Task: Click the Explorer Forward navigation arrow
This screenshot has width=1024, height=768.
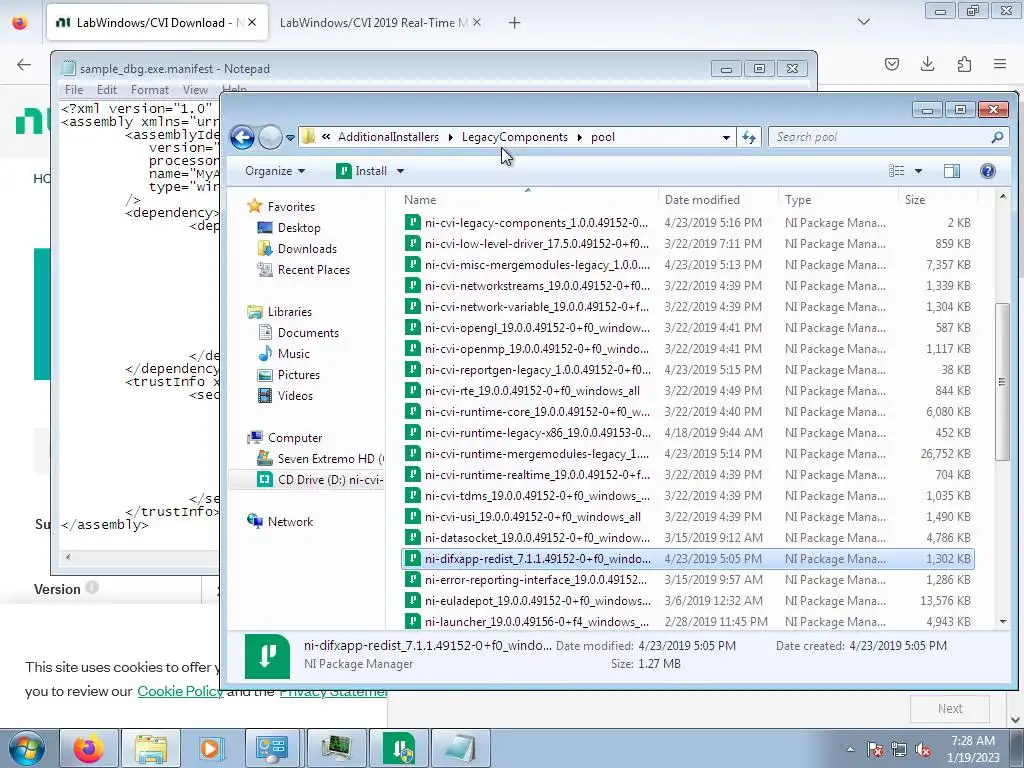Action: [270, 137]
